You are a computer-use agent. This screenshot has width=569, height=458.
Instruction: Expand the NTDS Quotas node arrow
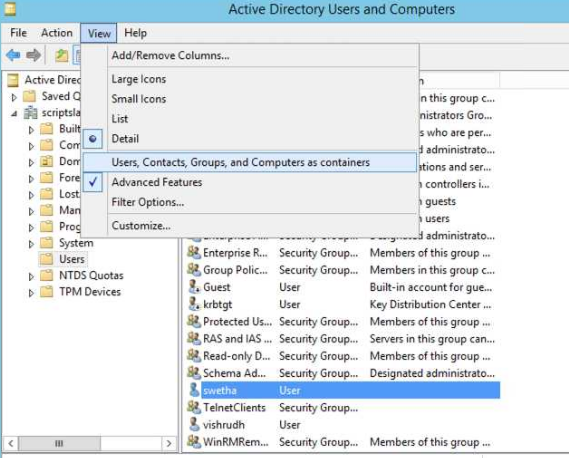tap(32, 277)
